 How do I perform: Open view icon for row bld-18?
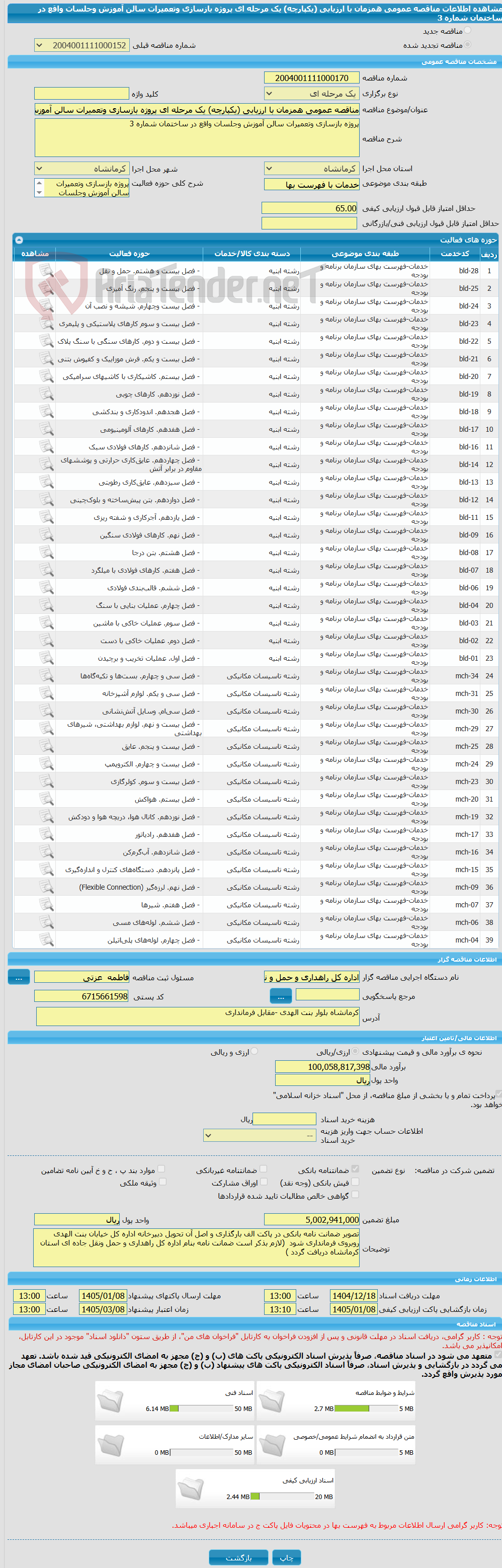coord(46,412)
